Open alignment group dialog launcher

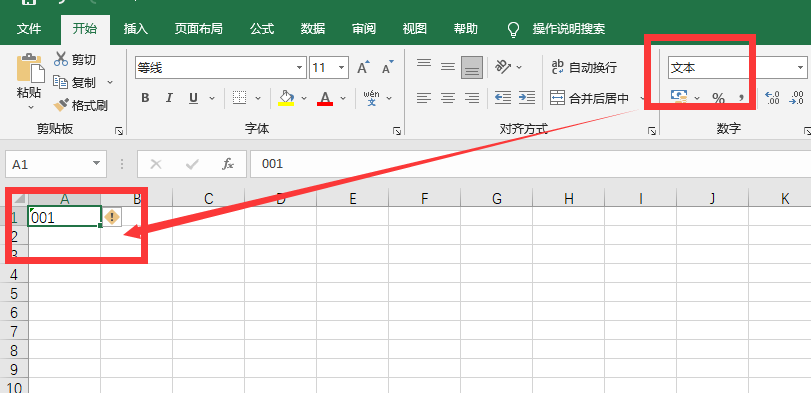[652, 132]
